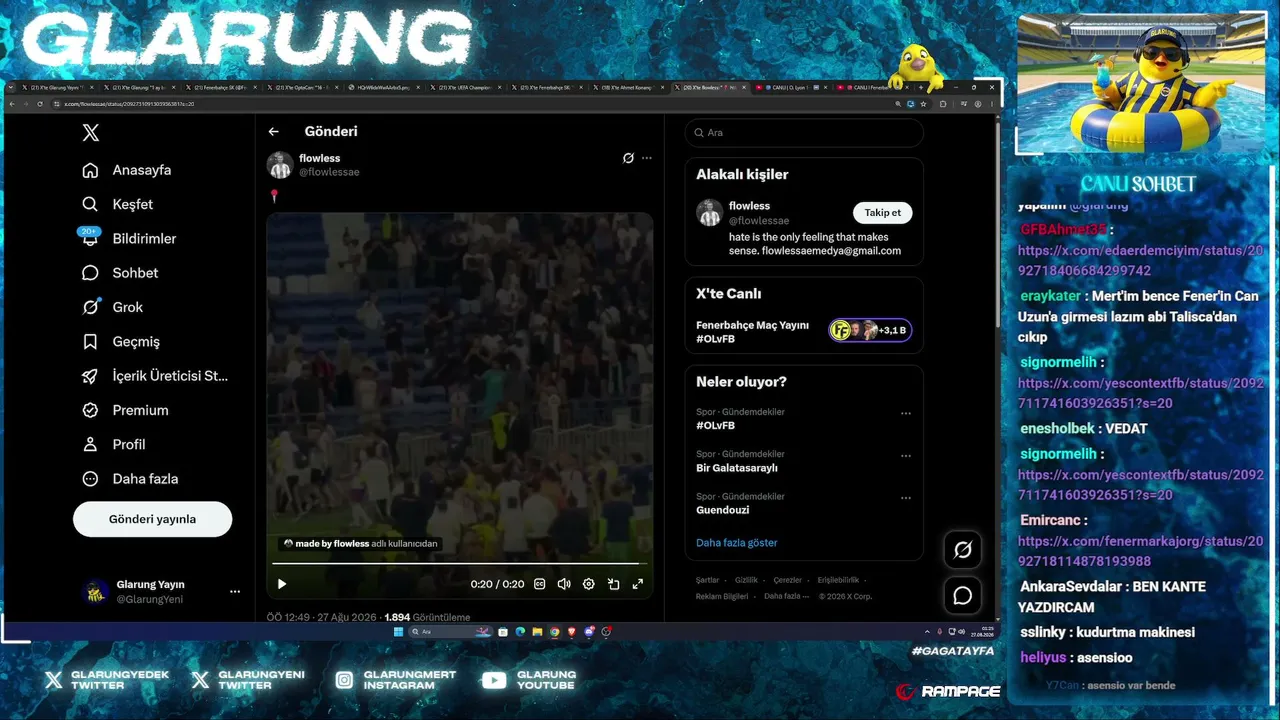Toggle picture-in-picture for the video
This screenshot has width=1280, height=720.
pos(613,584)
